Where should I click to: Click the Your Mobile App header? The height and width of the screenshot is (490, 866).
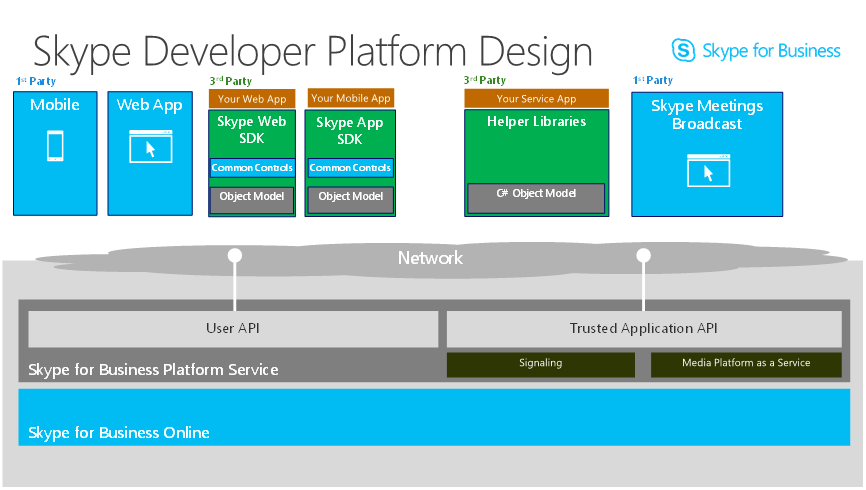[x=351, y=98]
